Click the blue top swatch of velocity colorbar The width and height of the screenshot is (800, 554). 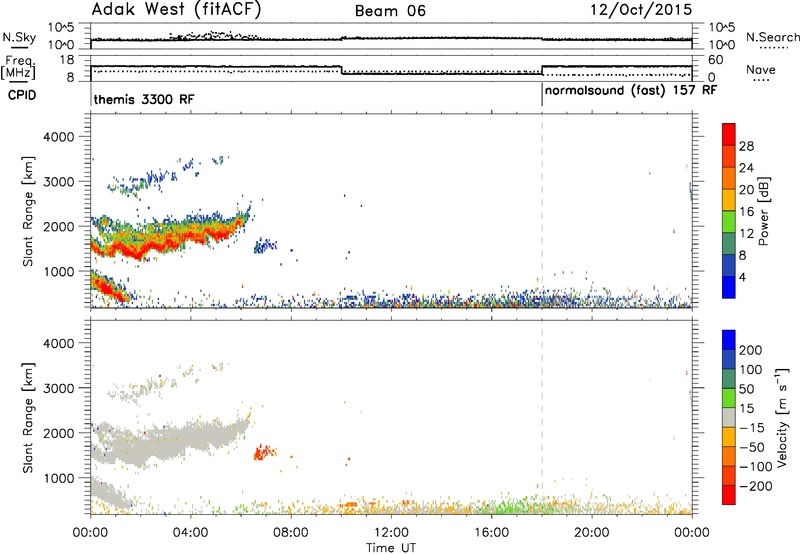[x=729, y=340]
